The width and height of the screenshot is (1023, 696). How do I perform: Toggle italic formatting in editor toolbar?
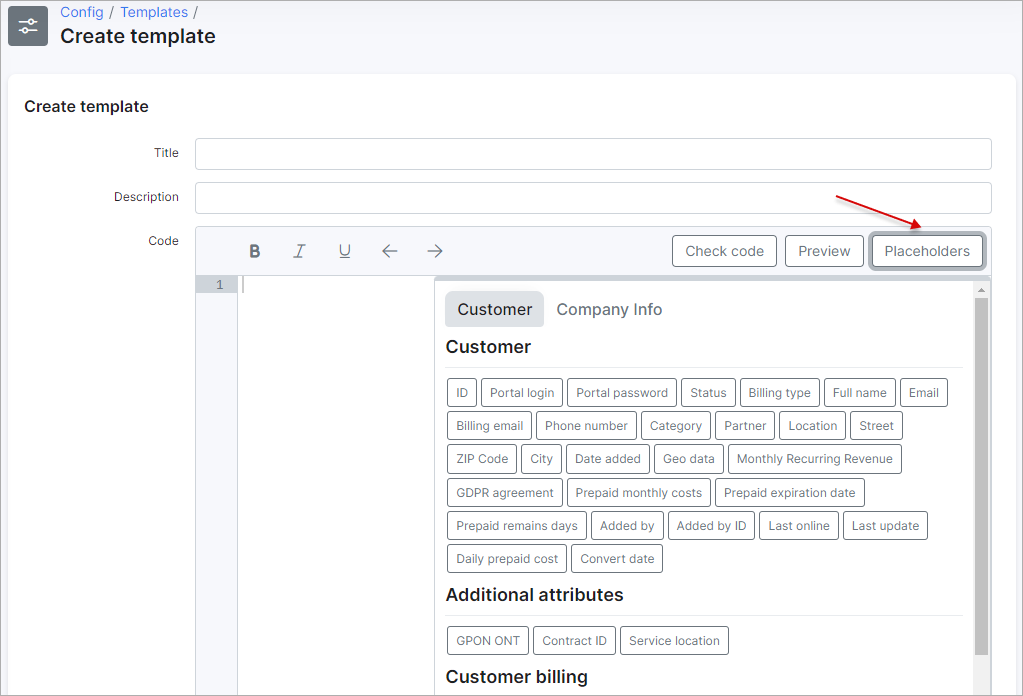tap(299, 251)
